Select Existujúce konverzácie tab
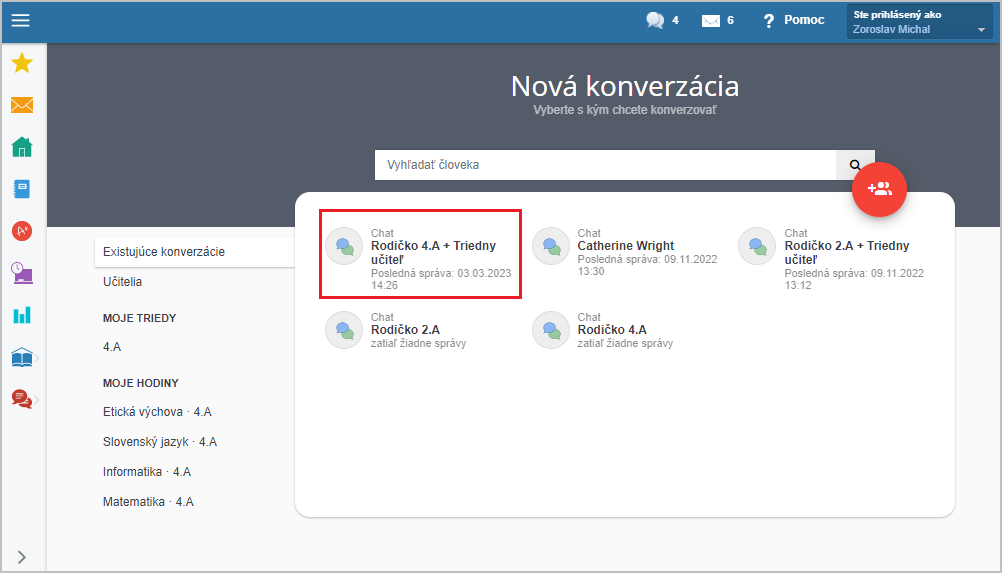This screenshot has height=573, width=1002. pos(194,252)
